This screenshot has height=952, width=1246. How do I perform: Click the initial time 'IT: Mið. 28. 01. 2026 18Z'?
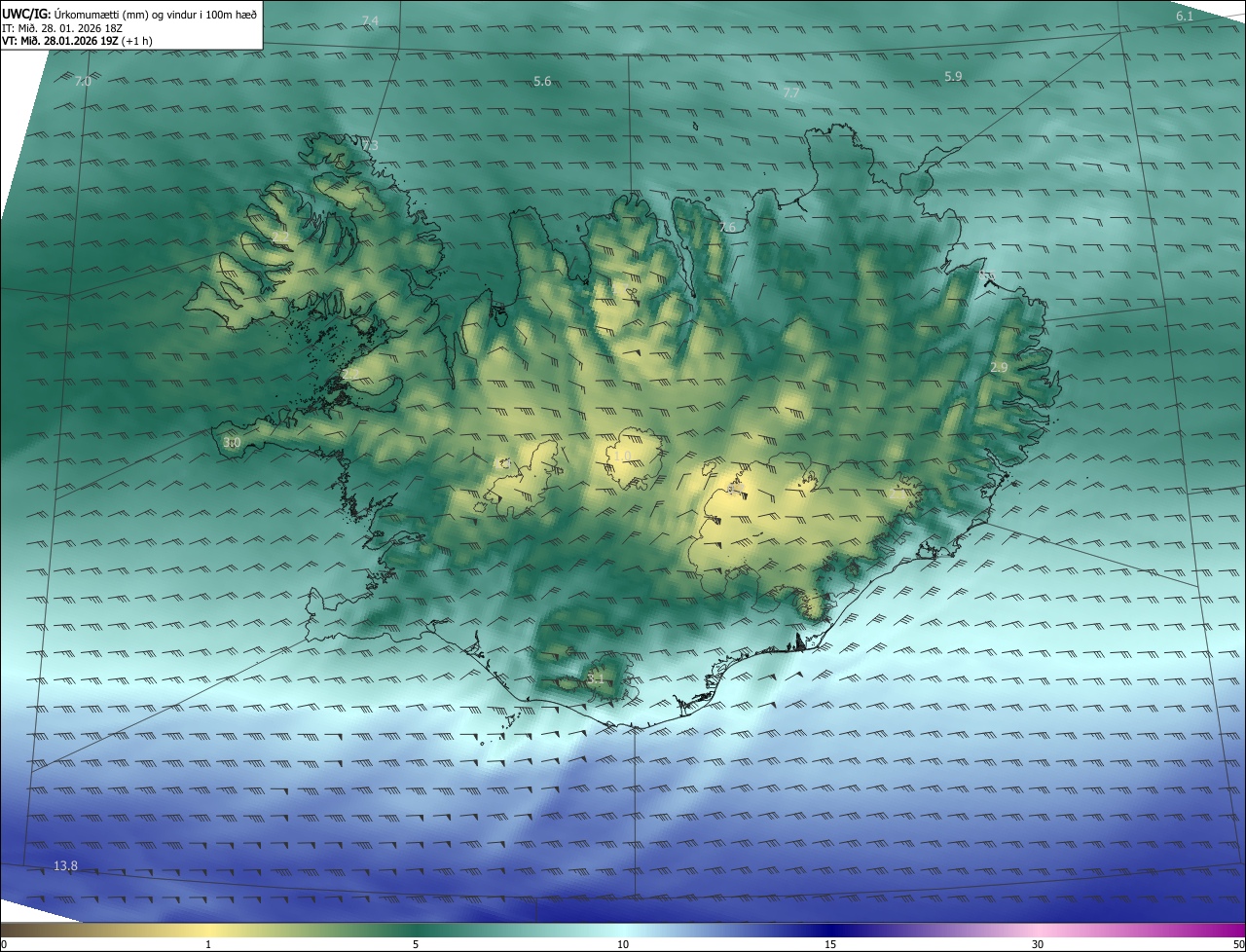(61, 28)
